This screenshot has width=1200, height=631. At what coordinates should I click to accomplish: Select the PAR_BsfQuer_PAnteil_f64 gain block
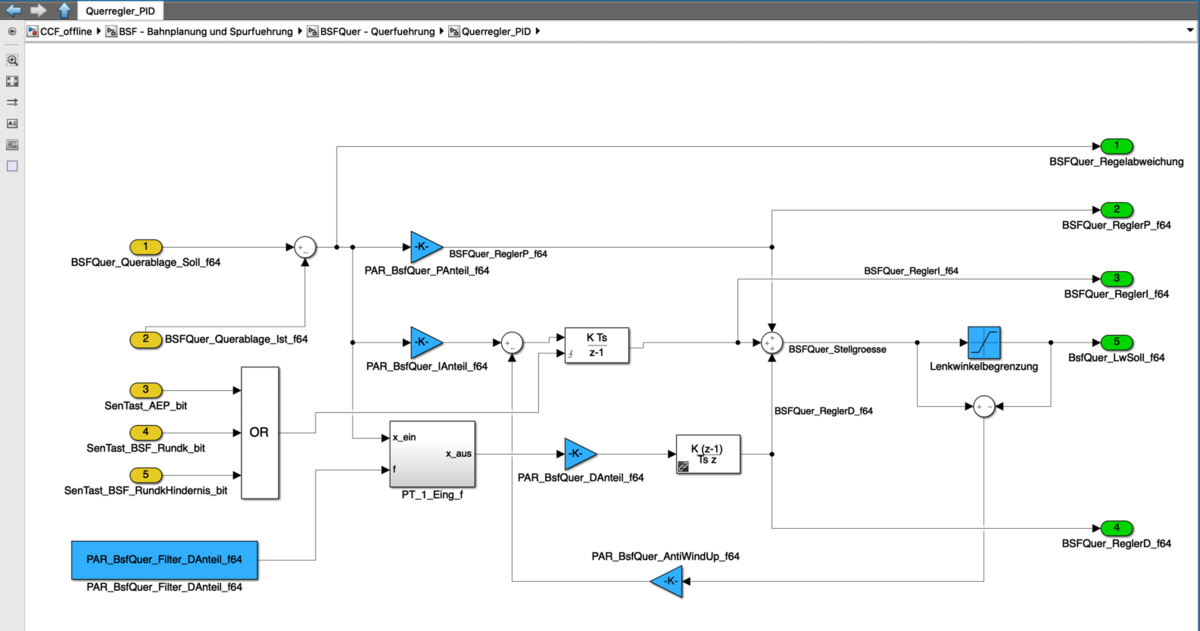point(425,247)
